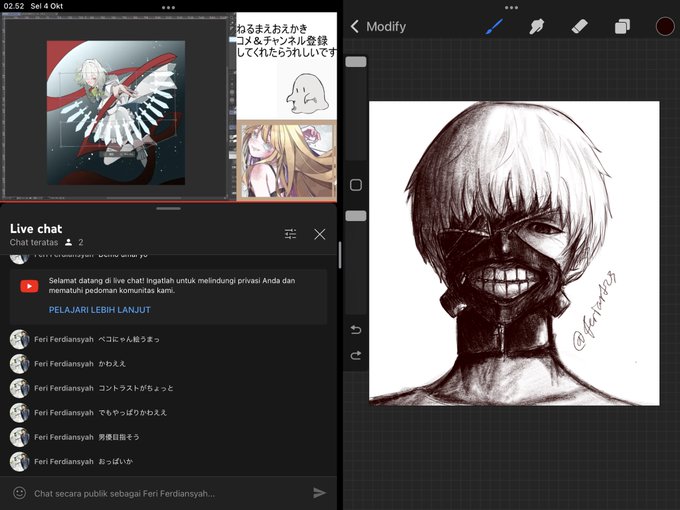The width and height of the screenshot is (680, 510).
Task: Open the PELAJARI LEBIH LANJUT link
Action: coord(100,310)
